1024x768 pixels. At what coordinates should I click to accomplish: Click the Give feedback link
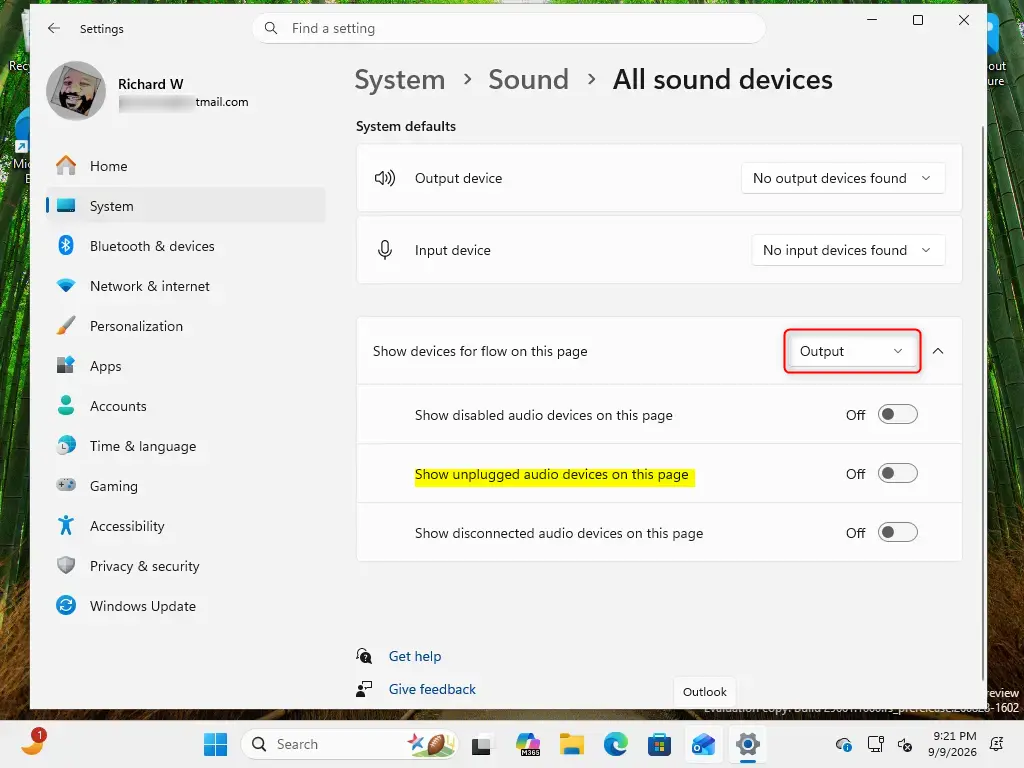click(432, 689)
